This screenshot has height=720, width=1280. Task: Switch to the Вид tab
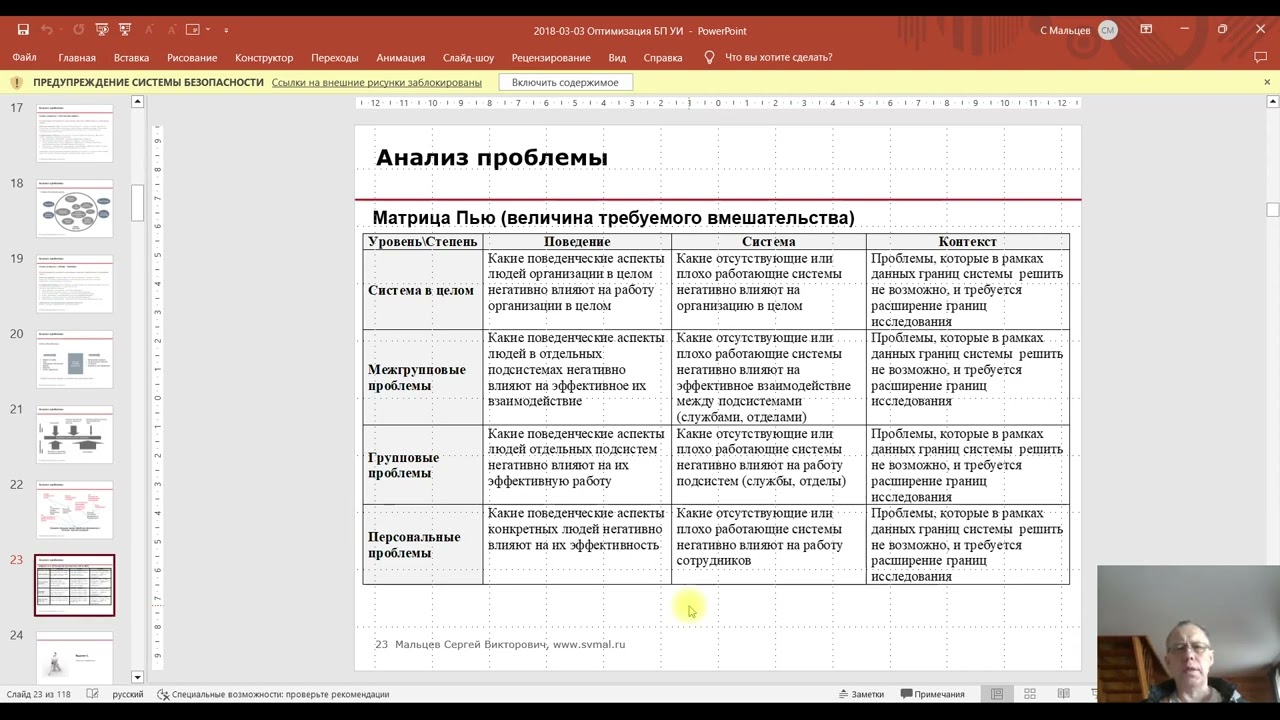pyautogui.click(x=617, y=58)
